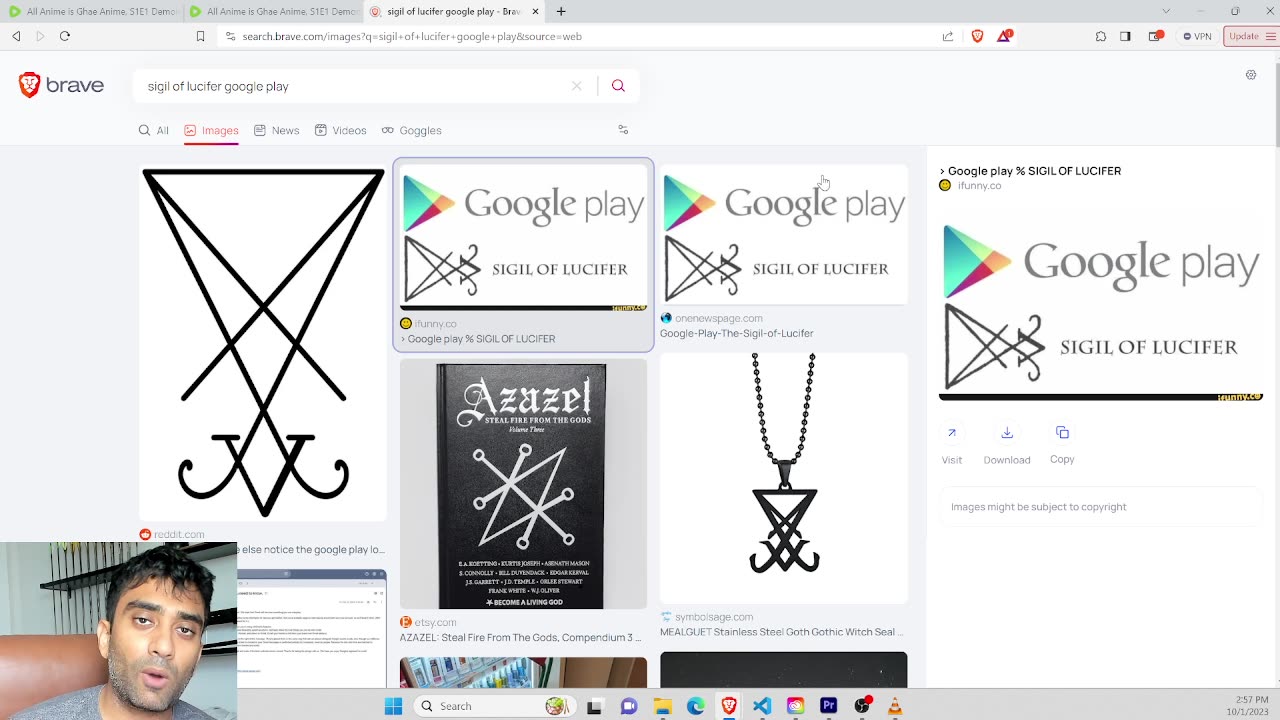Open Adobe Premiere Pro from taskbar

[x=828, y=706]
